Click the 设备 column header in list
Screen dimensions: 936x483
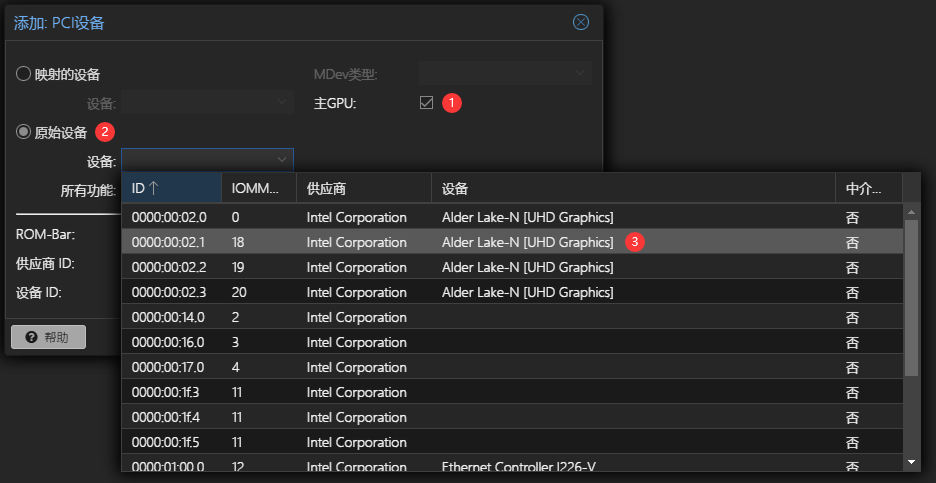[632, 189]
